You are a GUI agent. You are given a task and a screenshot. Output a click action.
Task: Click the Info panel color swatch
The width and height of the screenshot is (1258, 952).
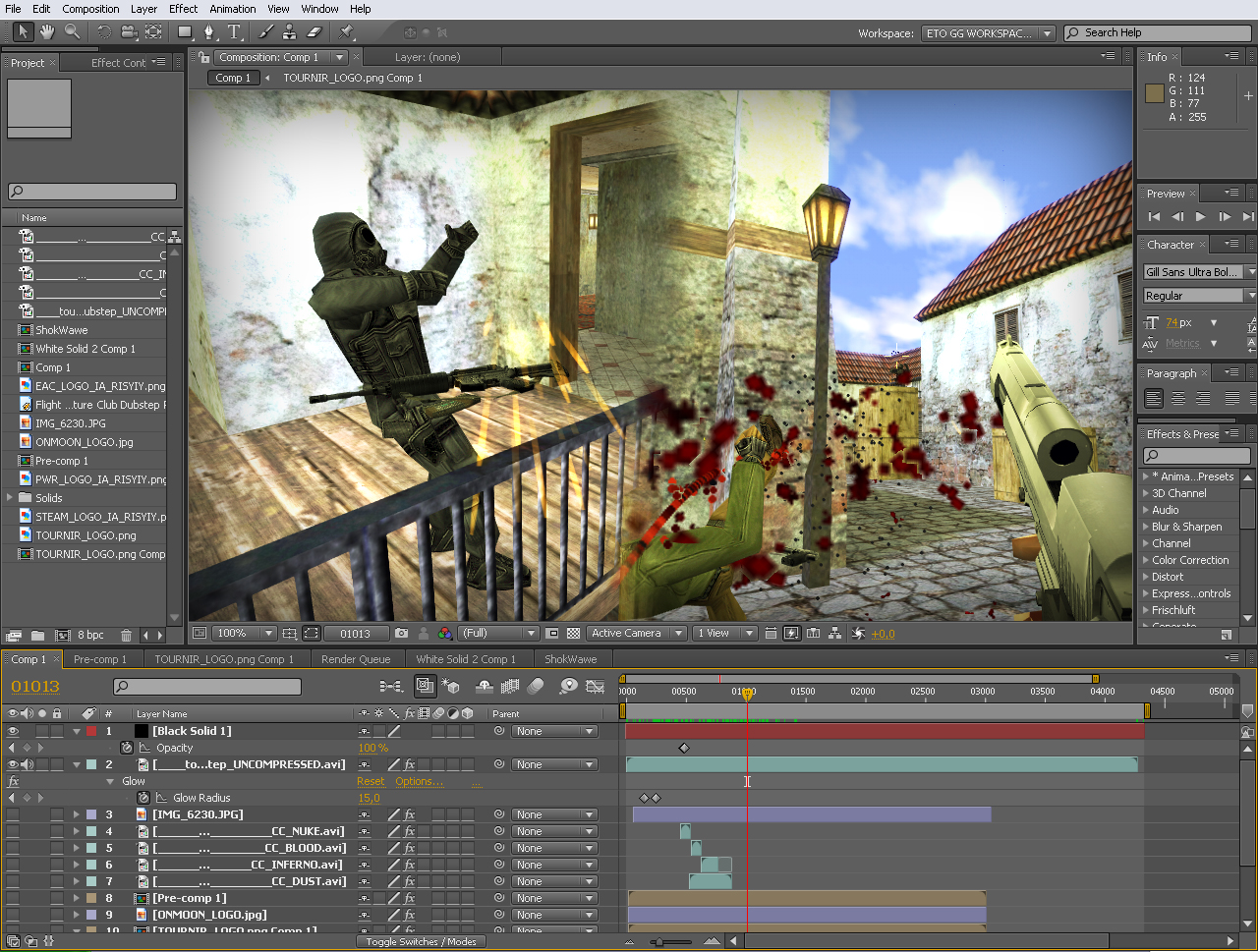(x=1155, y=93)
